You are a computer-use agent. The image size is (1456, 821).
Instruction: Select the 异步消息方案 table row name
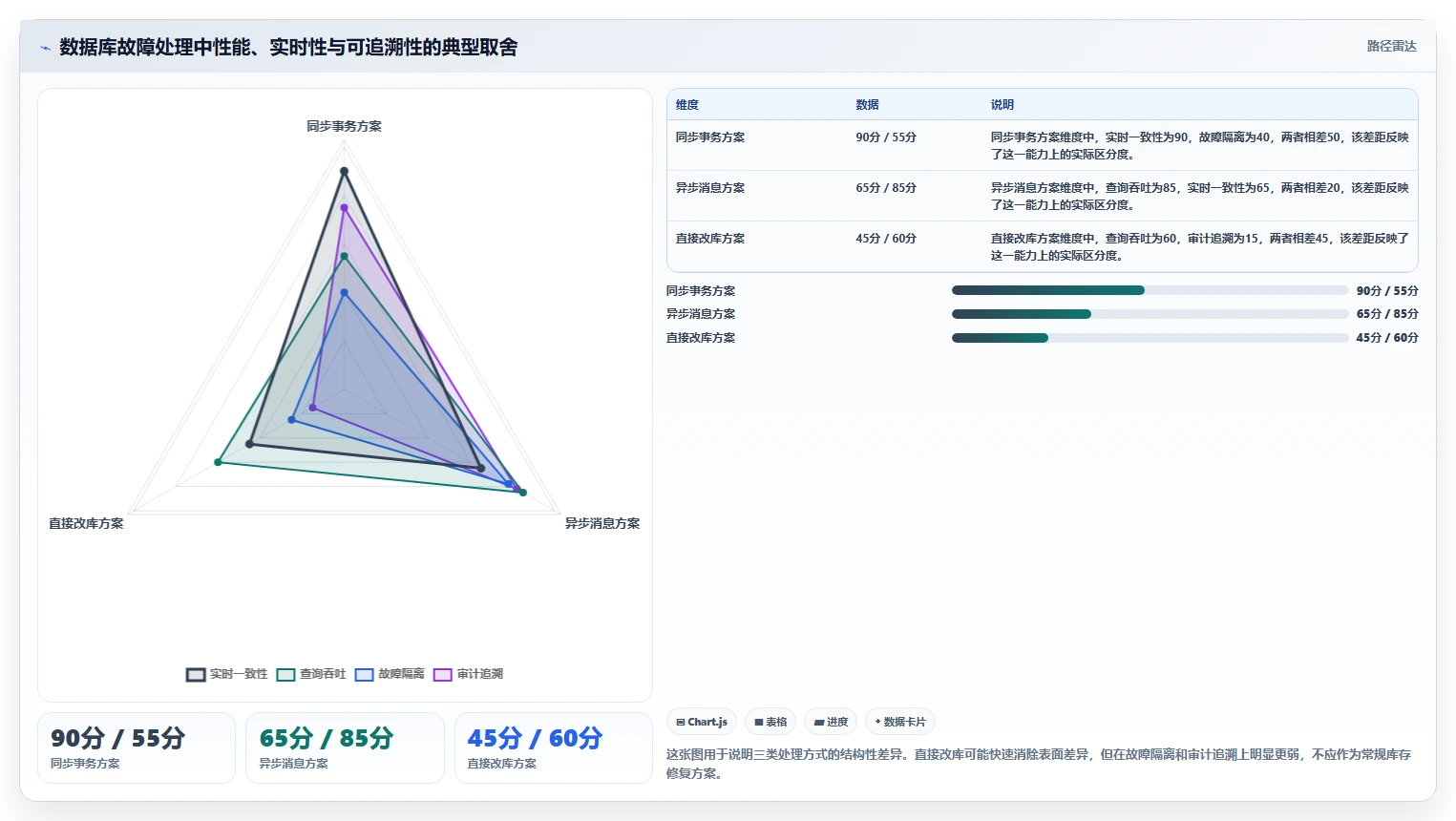[x=710, y=188]
